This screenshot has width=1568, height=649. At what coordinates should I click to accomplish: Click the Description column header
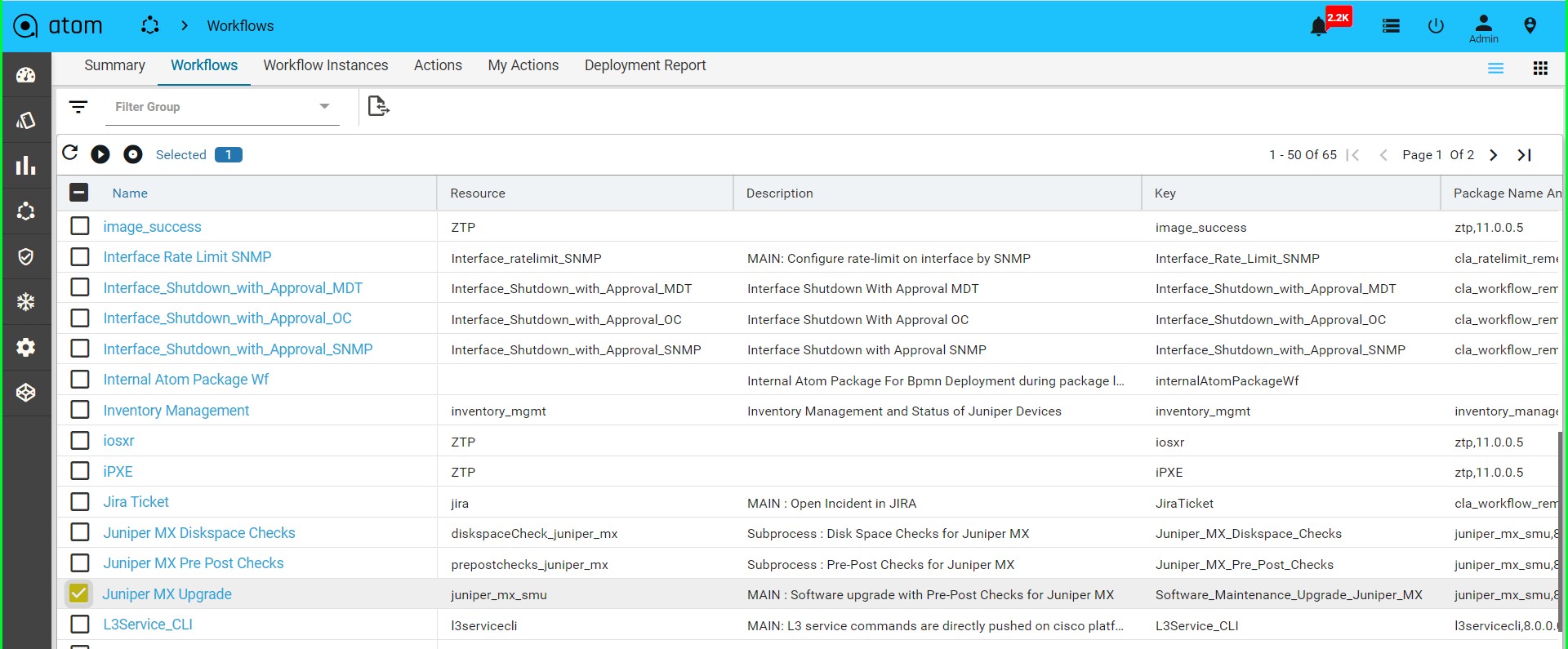pyautogui.click(x=780, y=193)
